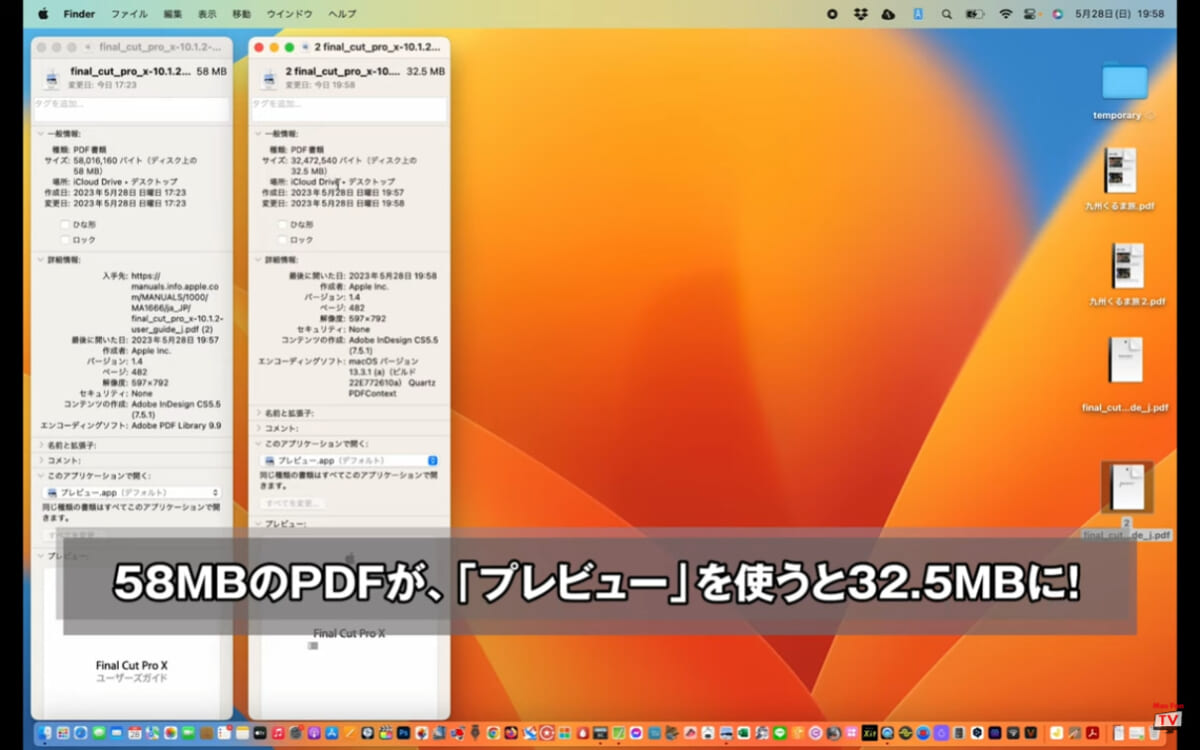
Task: Open the Finder menu
Action: (x=79, y=14)
